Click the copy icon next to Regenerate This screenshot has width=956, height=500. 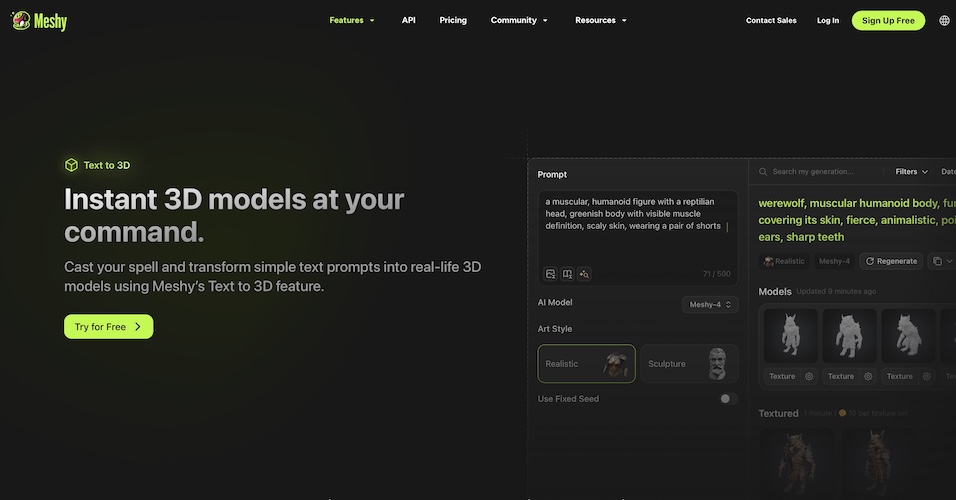pyautogui.click(x=937, y=261)
